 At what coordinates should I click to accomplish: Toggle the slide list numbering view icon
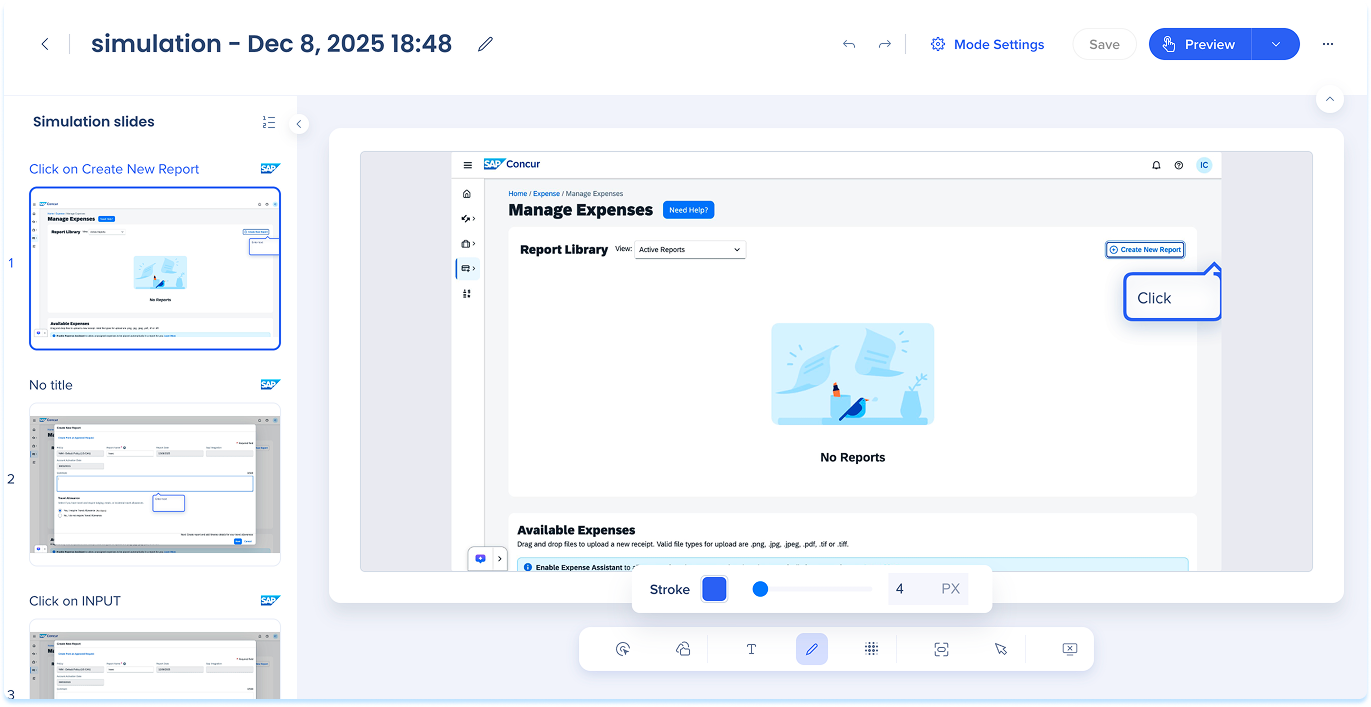268,122
